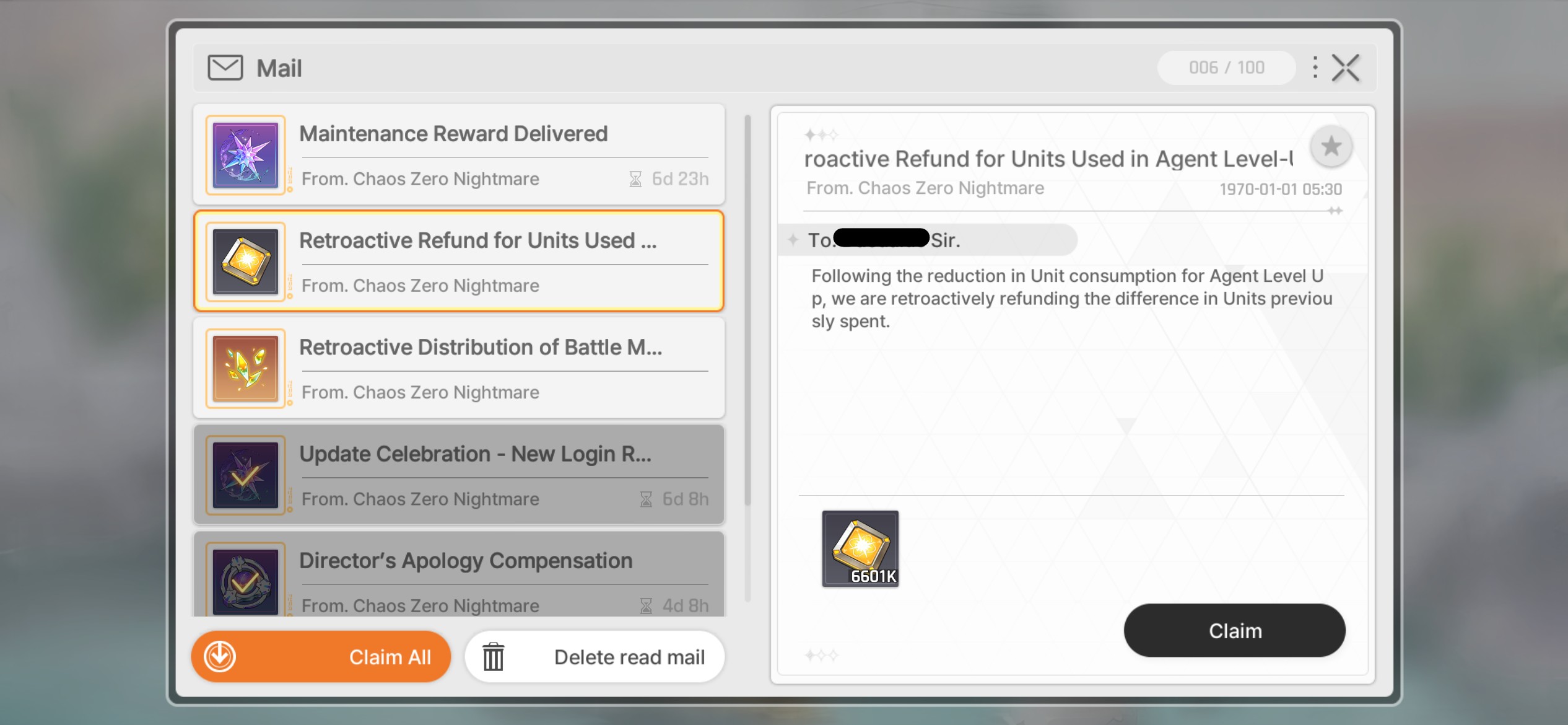Click the envelope Mail icon in header
1568x725 pixels.
point(225,68)
